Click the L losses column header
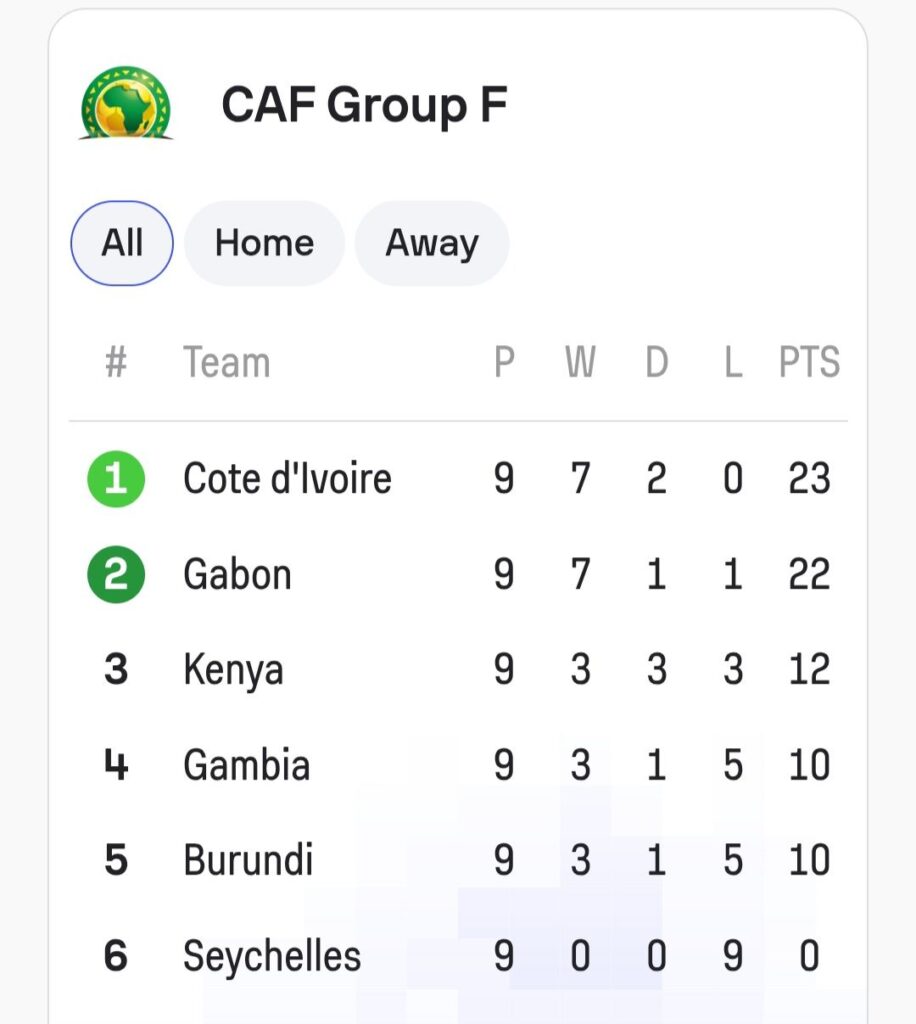The image size is (916, 1024). point(733,363)
